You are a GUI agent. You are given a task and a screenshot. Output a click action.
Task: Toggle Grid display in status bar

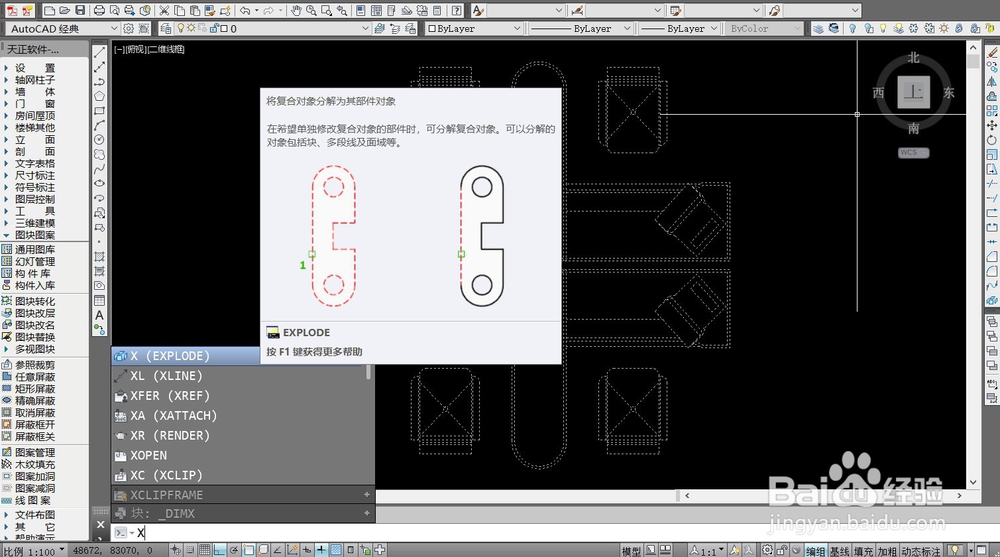tap(205, 550)
